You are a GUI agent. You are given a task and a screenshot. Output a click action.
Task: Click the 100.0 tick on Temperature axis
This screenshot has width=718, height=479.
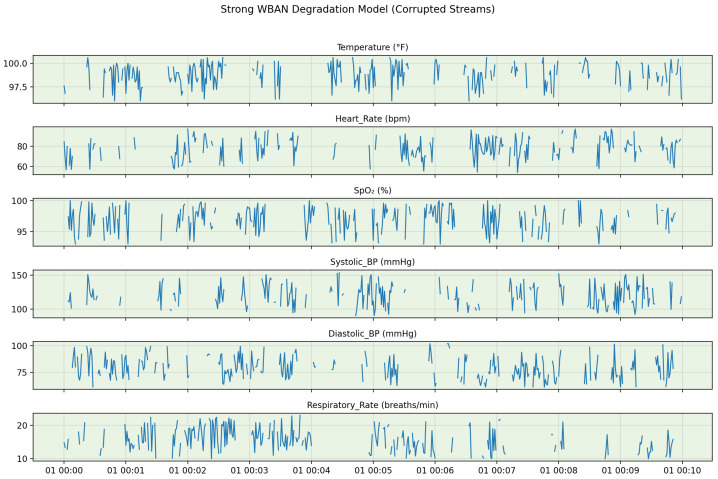[15, 63]
